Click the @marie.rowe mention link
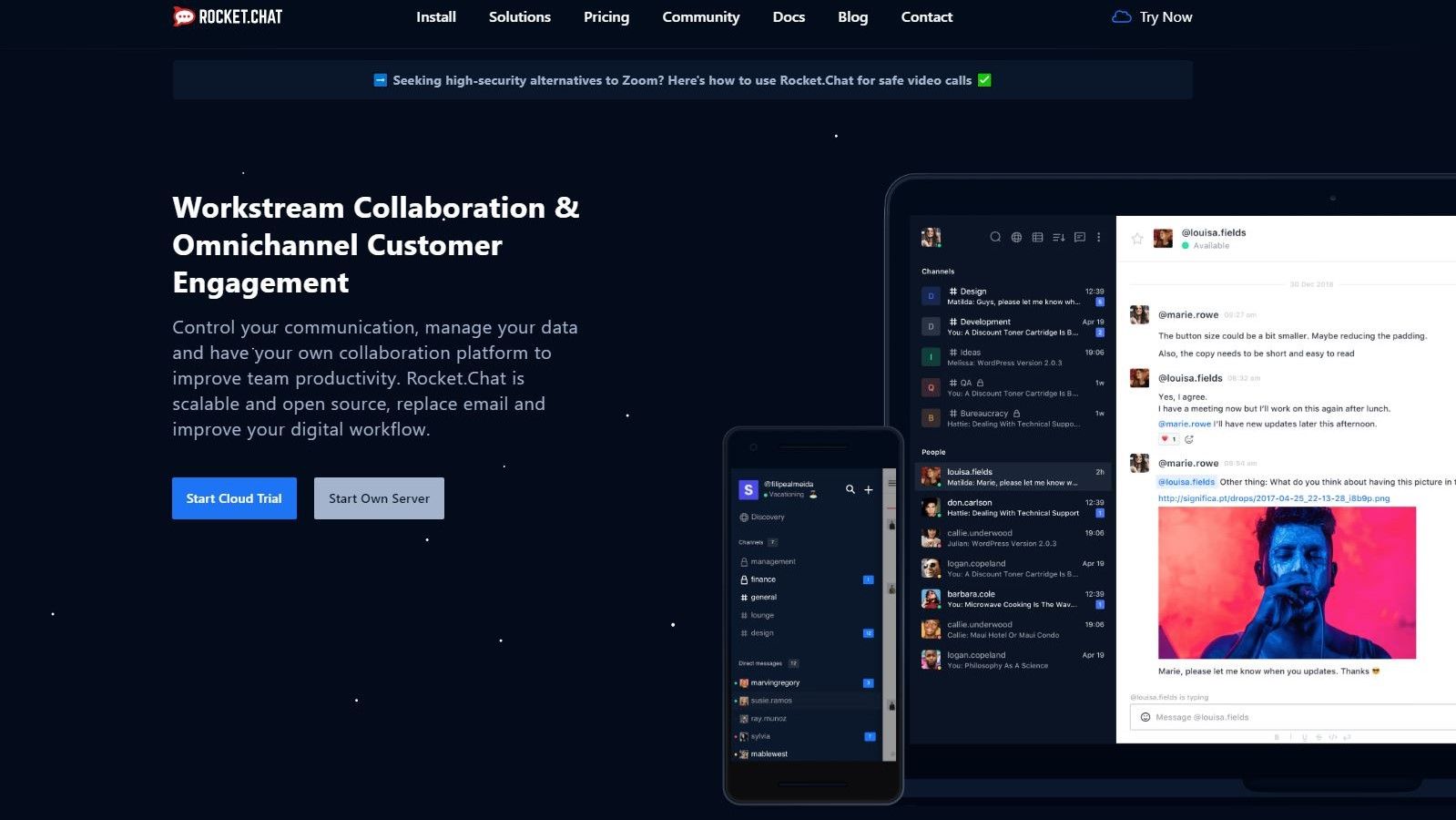The image size is (1456, 820). pyautogui.click(x=1185, y=424)
